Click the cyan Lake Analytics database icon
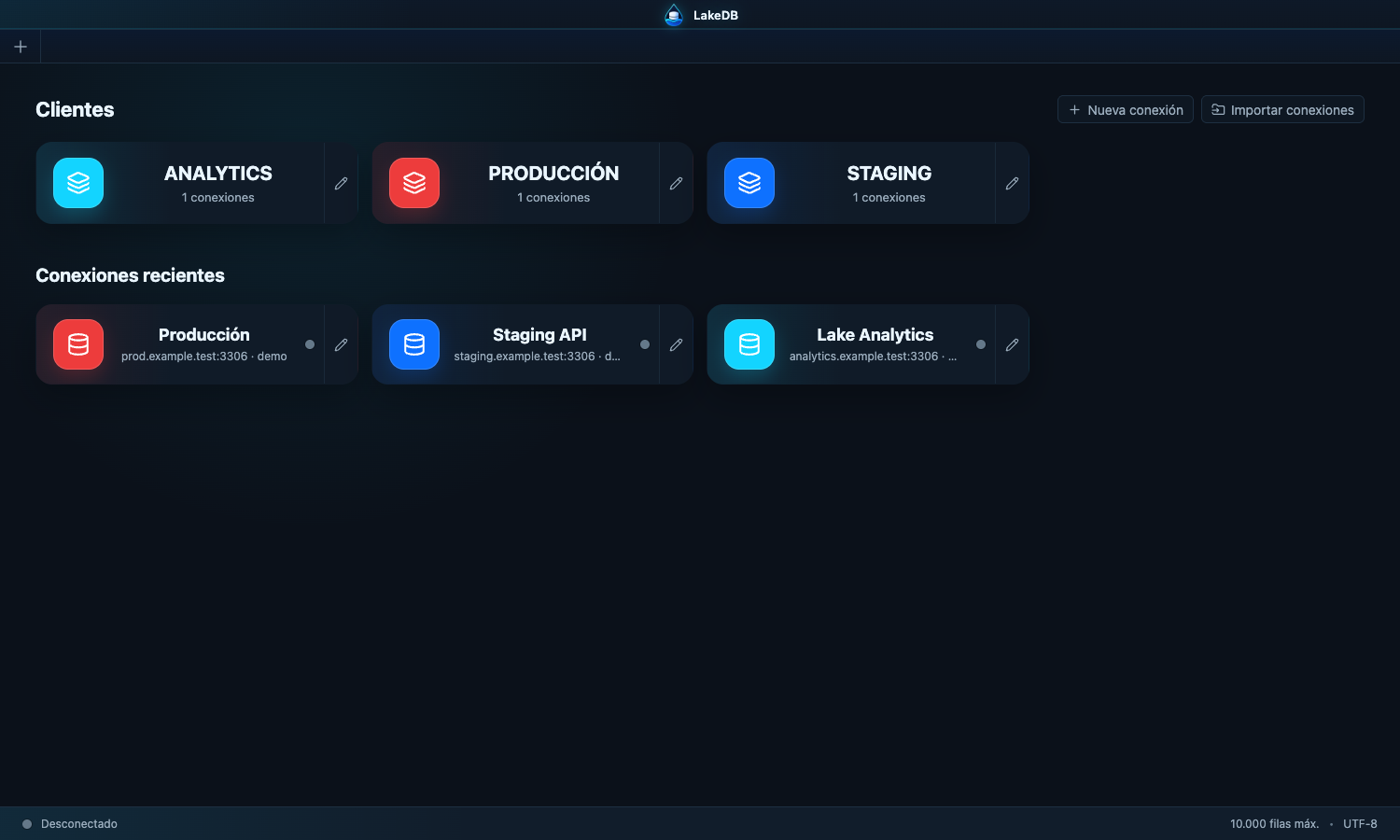Viewport: 1400px width, 840px height. click(749, 344)
